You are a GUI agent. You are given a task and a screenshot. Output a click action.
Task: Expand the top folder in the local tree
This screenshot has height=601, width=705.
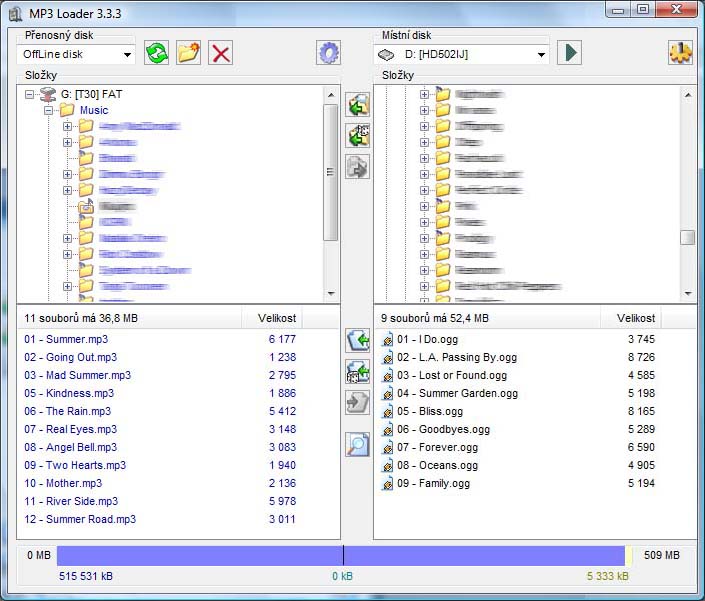coord(424,94)
